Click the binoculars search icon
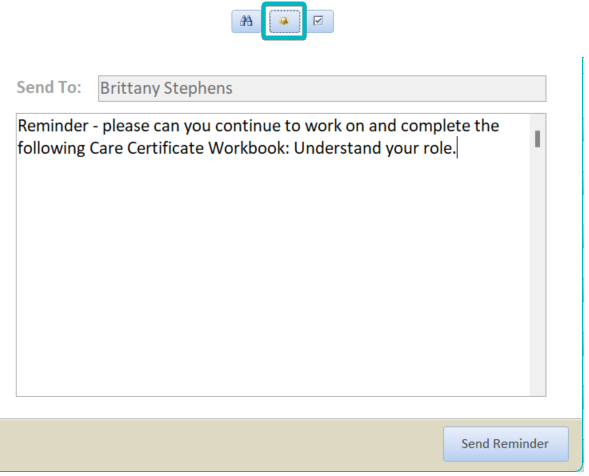589x476 pixels. pyautogui.click(x=246, y=21)
